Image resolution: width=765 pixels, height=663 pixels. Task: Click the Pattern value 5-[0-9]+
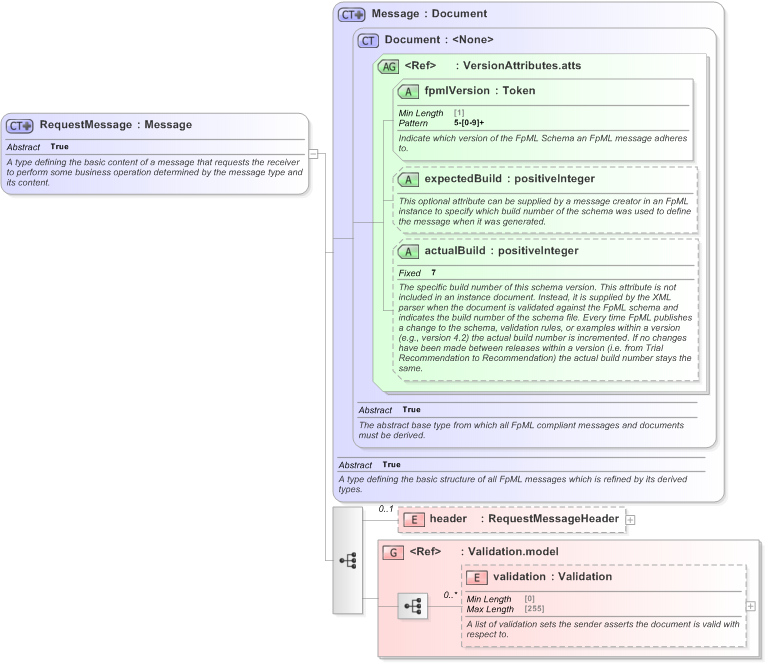[x=469, y=123]
